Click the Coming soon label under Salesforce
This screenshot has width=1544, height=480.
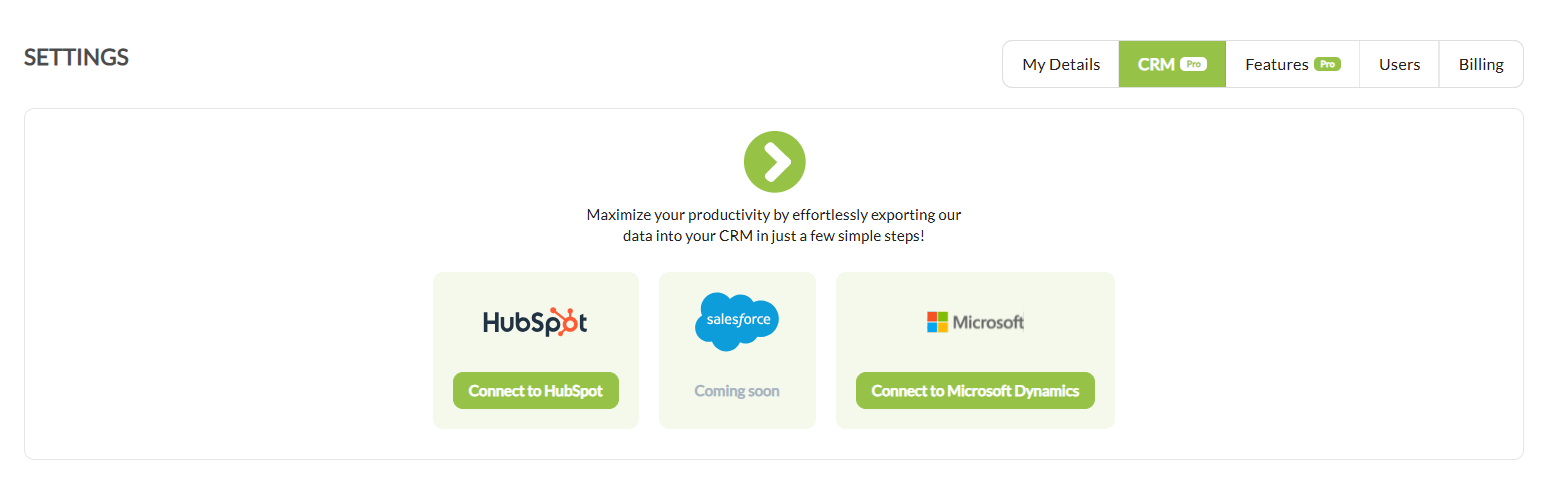coord(737,391)
